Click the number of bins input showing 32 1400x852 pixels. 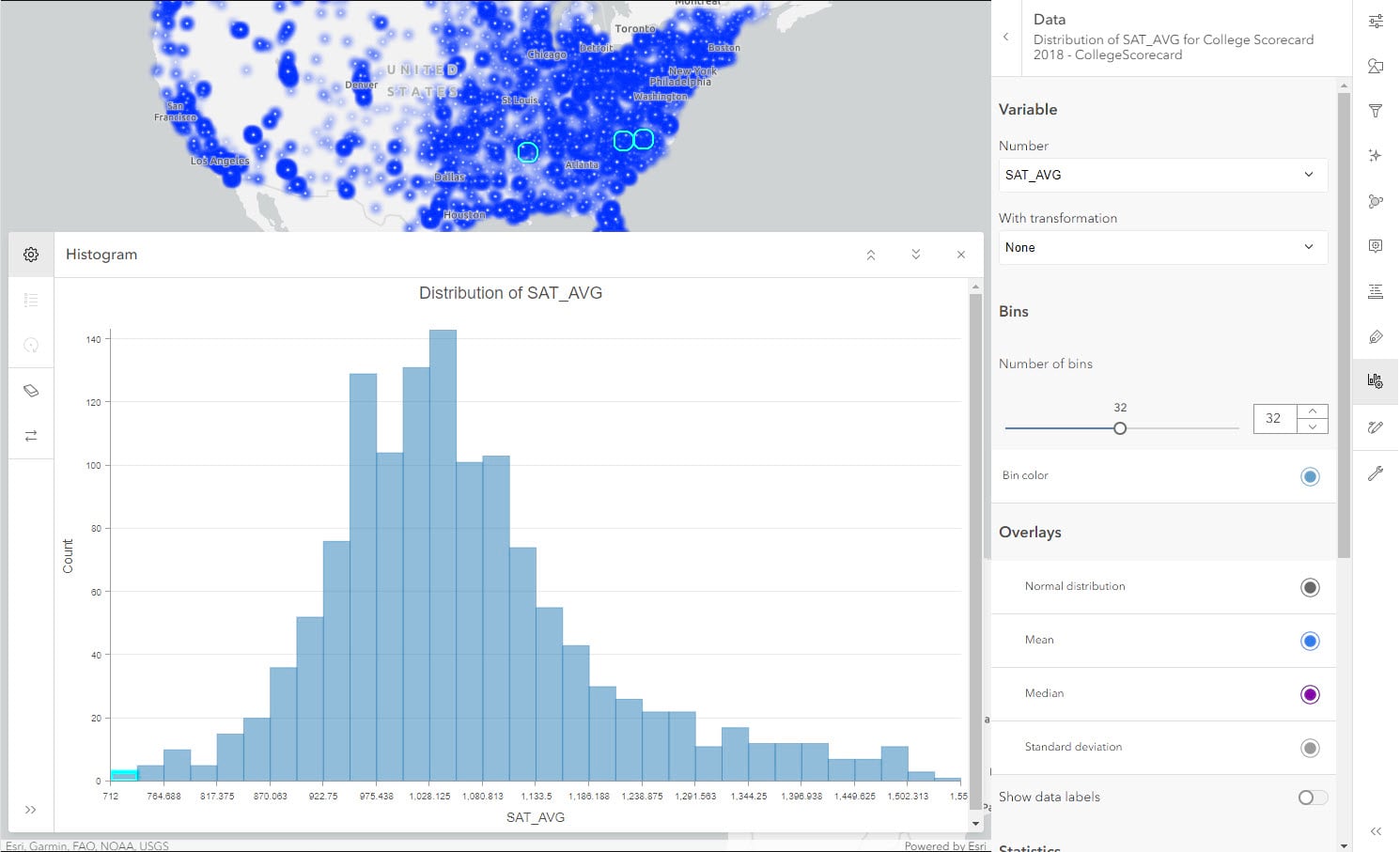pyautogui.click(x=1275, y=419)
